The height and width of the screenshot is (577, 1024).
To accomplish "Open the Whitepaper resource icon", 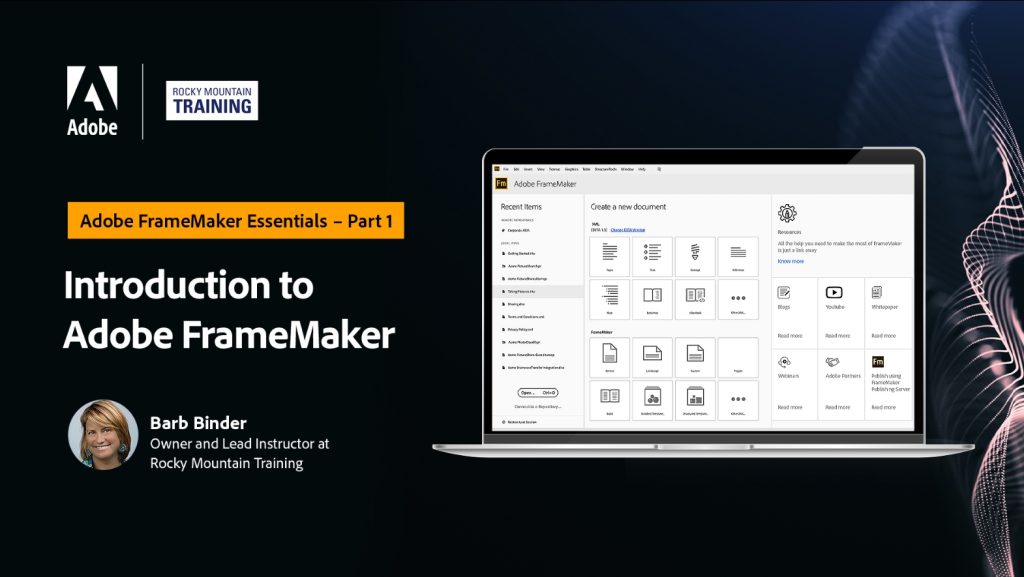I will click(877, 292).
